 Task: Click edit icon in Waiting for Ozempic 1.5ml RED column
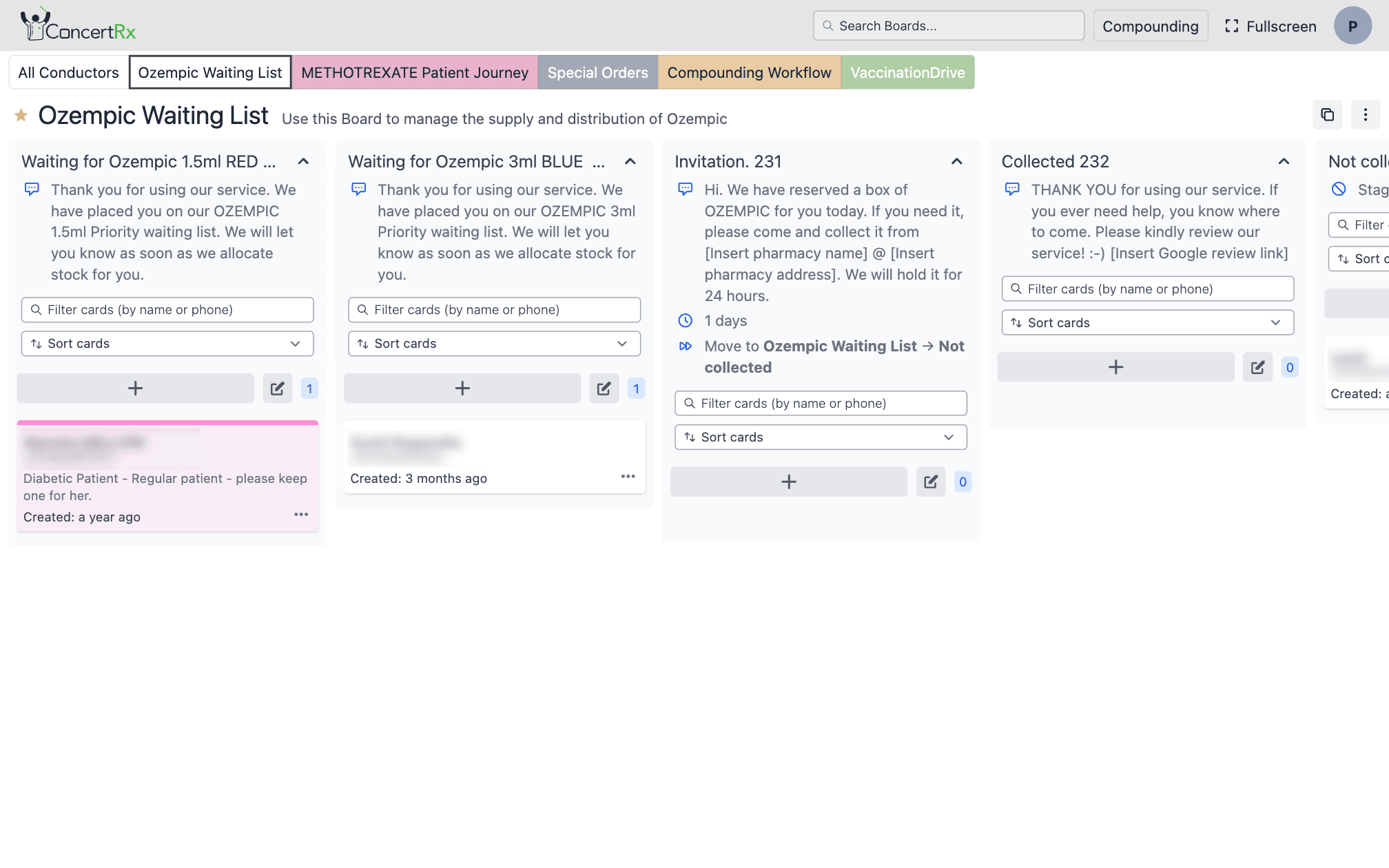click(x=277, y=389)
